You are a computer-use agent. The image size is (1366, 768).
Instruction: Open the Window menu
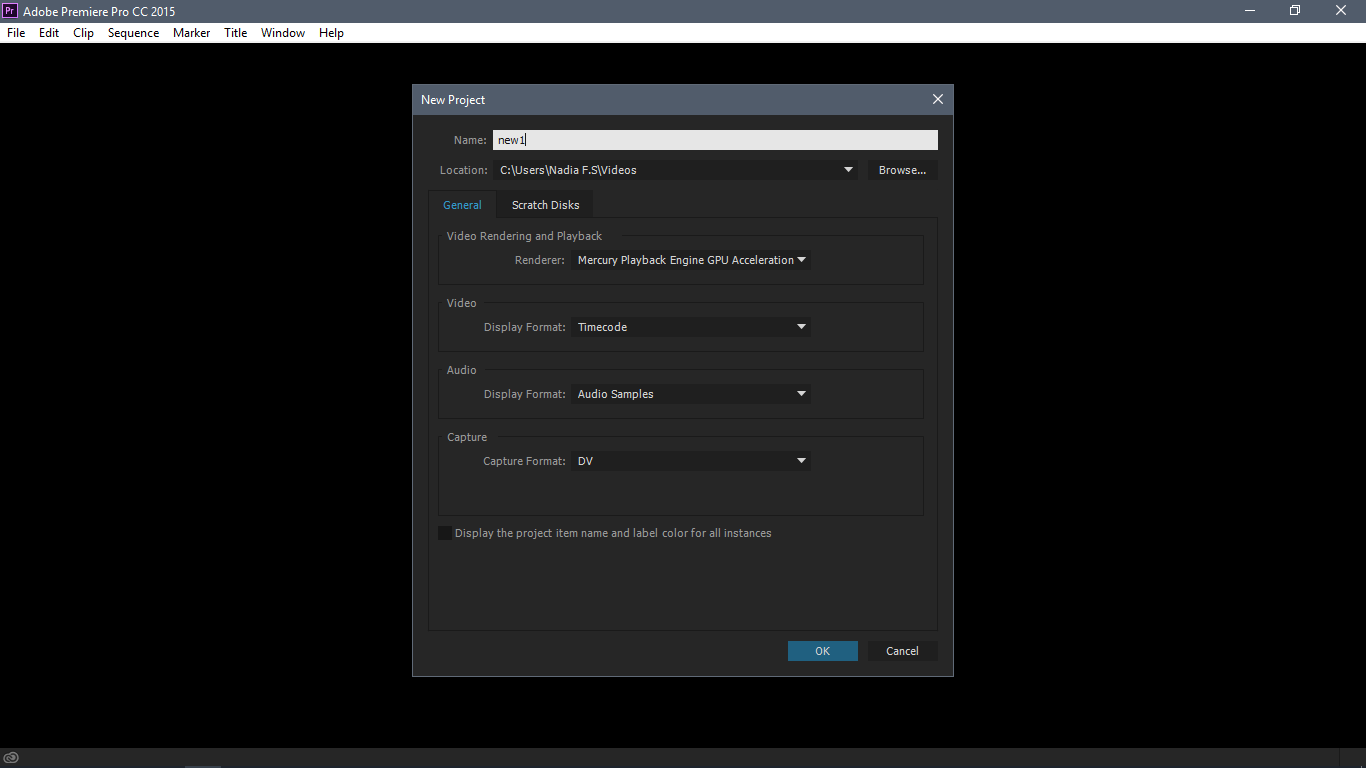(283, 33)
